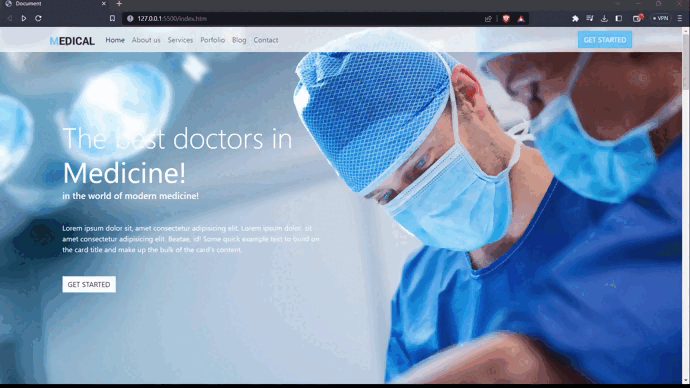Open the playlist/media icon in toolbar
Viewport: 690px width, 388px height.
tap(590, 18)
